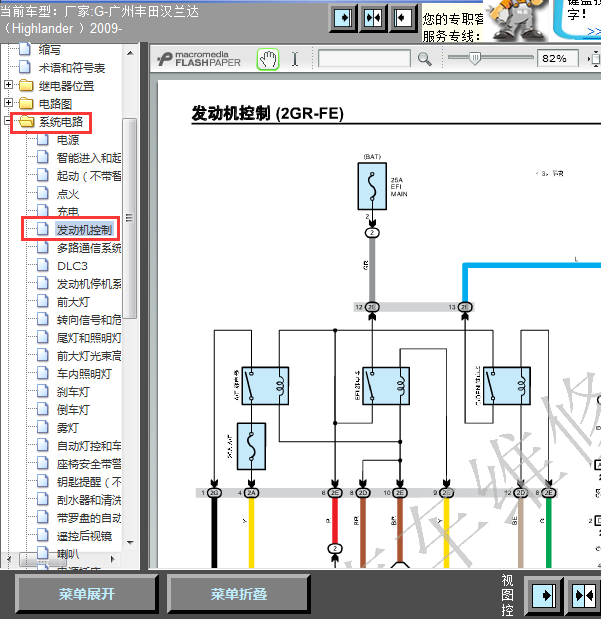Screen dimensions: 601x619
Task: Click the 菜单折叠 button
Action: (239, 594)
